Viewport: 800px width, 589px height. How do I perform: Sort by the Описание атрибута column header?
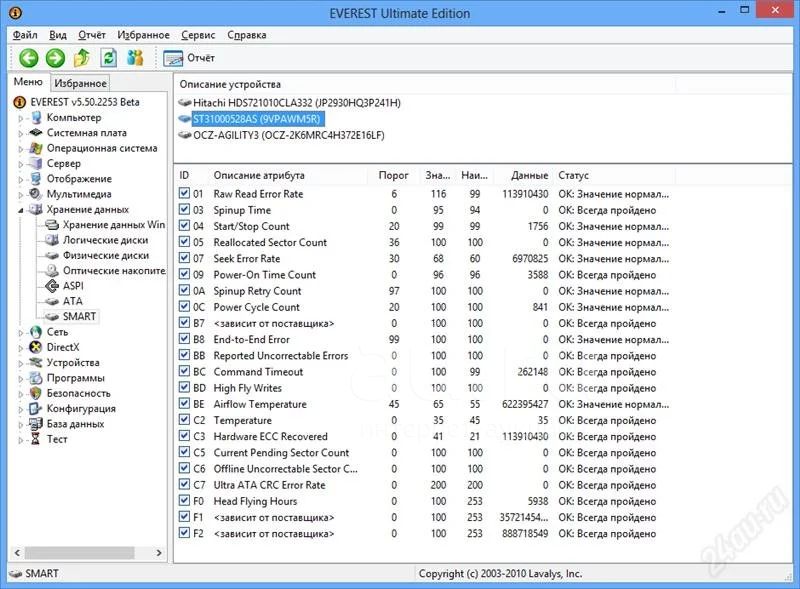coord(288,175)
